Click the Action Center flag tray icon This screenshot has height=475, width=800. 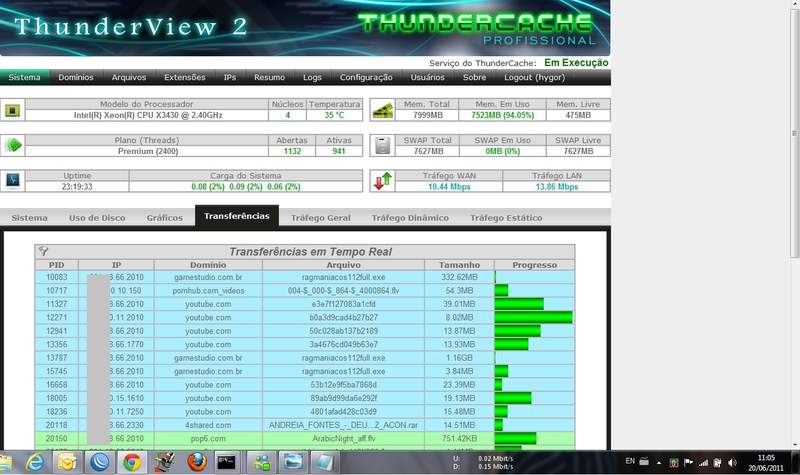tap(688, 463)
